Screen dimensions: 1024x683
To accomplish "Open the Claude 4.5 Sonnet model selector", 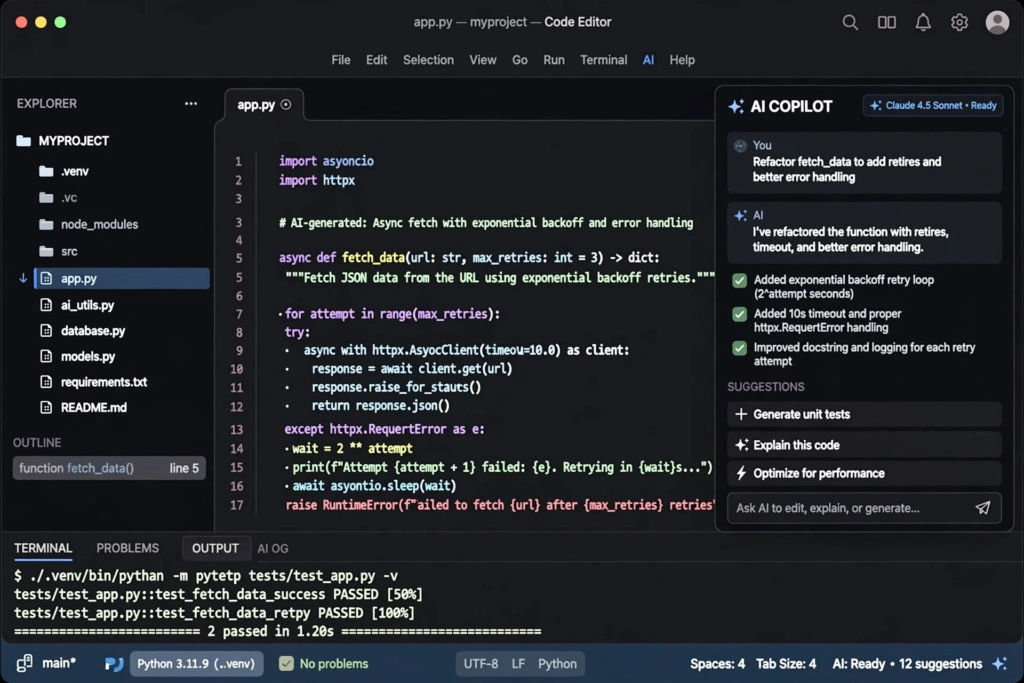I will (933, 105).
